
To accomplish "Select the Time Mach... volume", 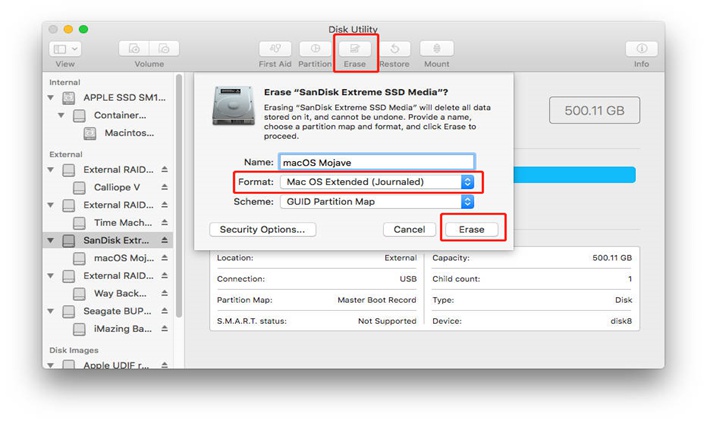I will click(112, 222).
